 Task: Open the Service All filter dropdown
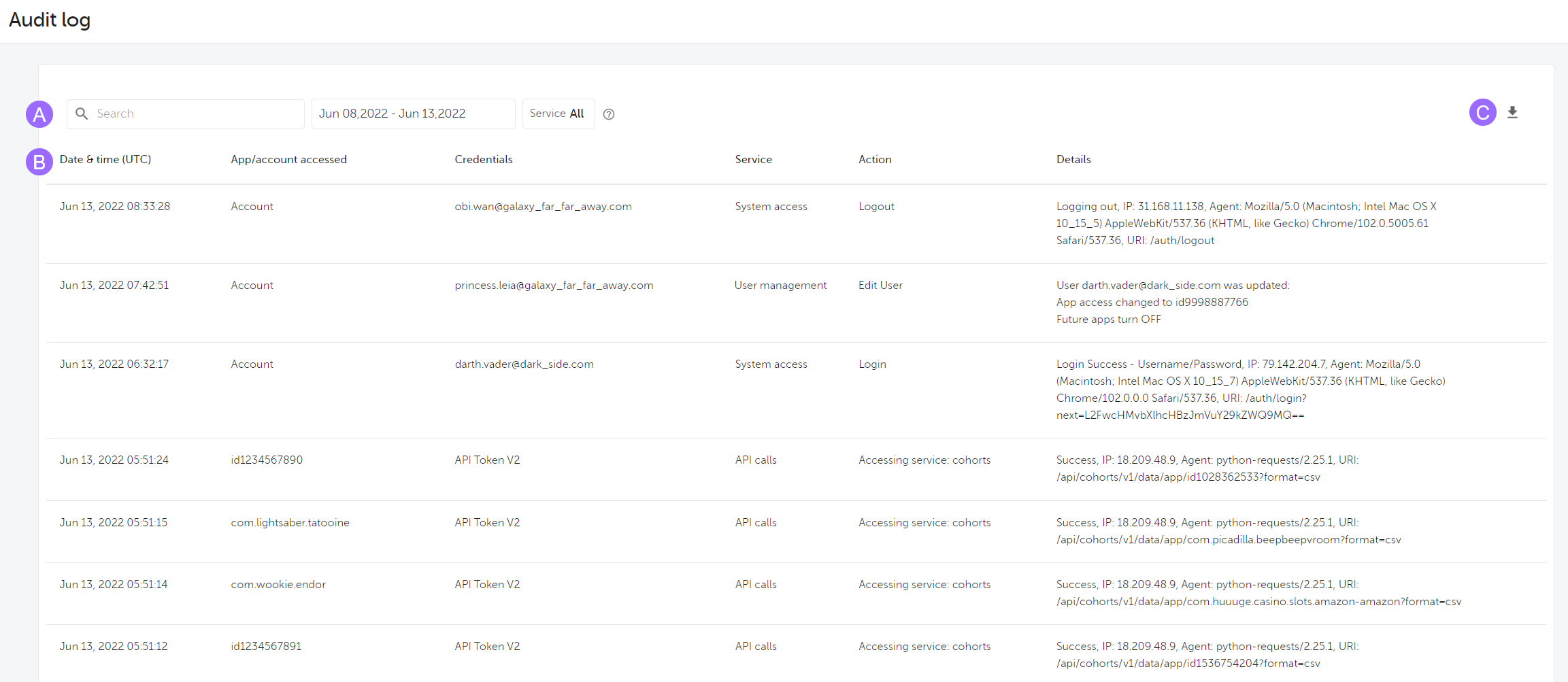pos(558,114)
